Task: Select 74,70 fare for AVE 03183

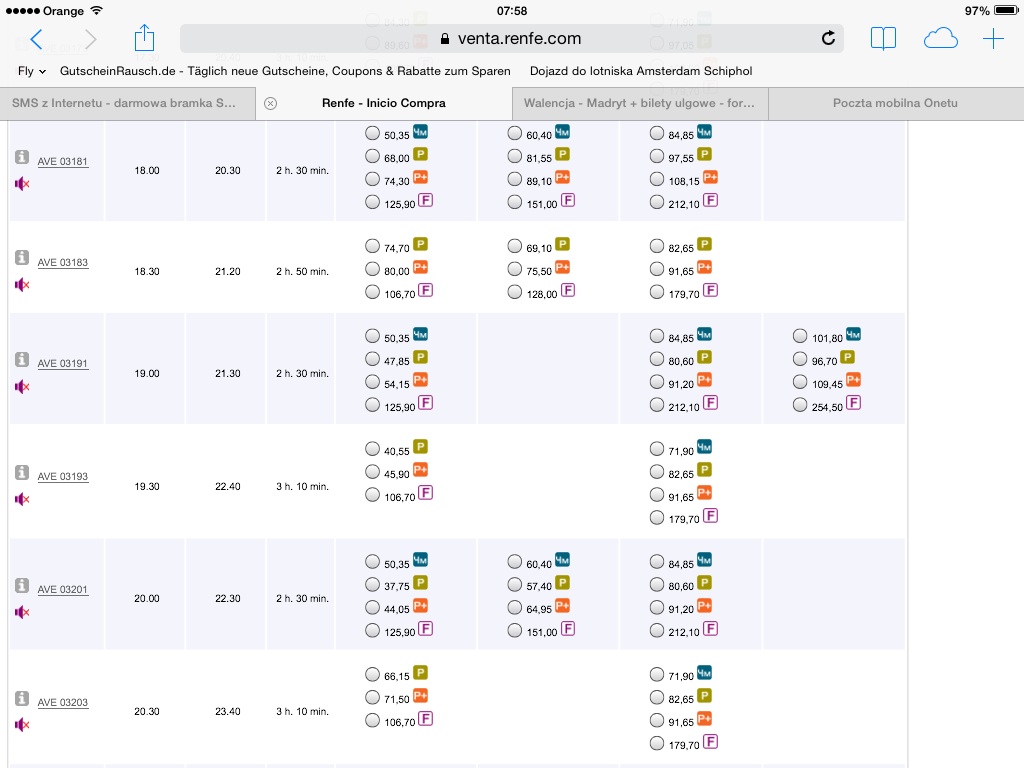Action: click(372, 246)
